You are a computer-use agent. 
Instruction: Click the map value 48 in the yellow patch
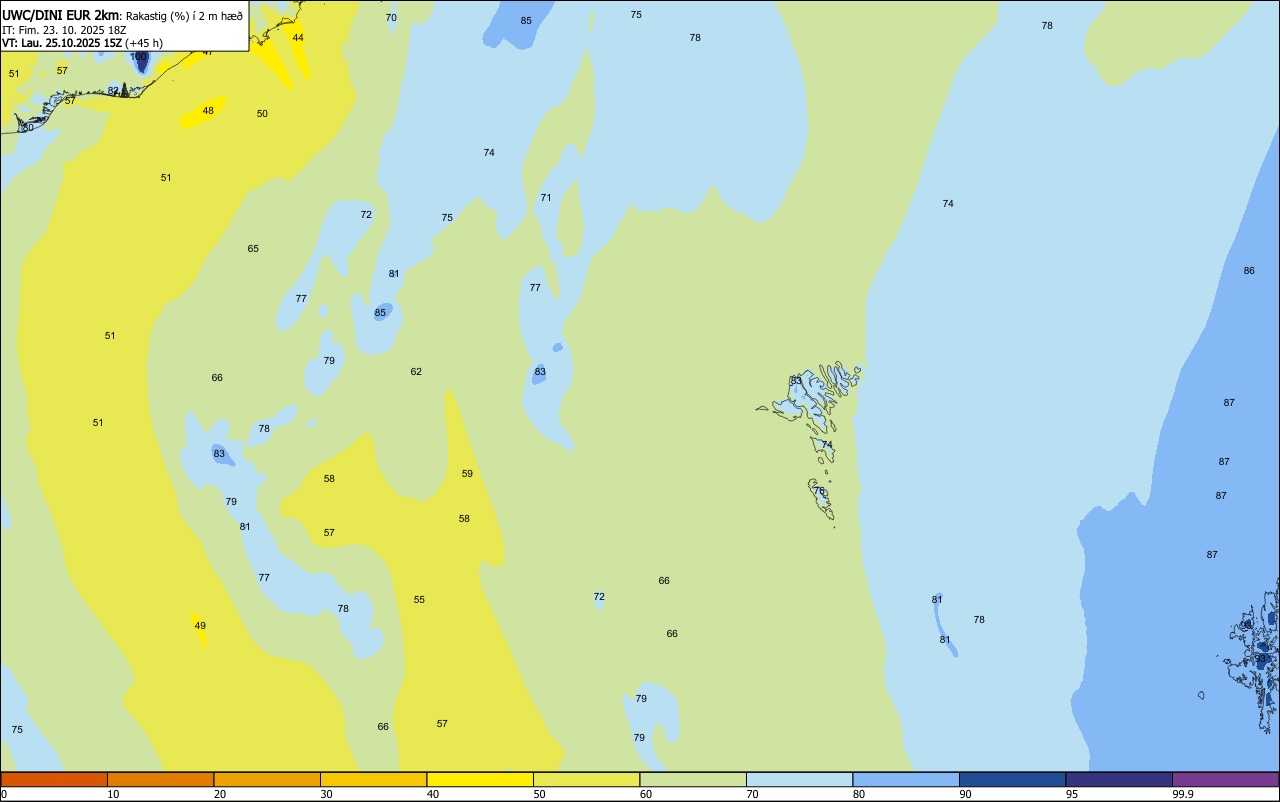(208, 111)
